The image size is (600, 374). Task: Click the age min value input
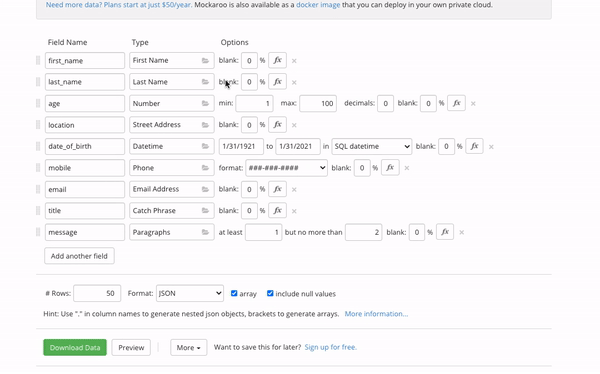(x=254, y=103)
